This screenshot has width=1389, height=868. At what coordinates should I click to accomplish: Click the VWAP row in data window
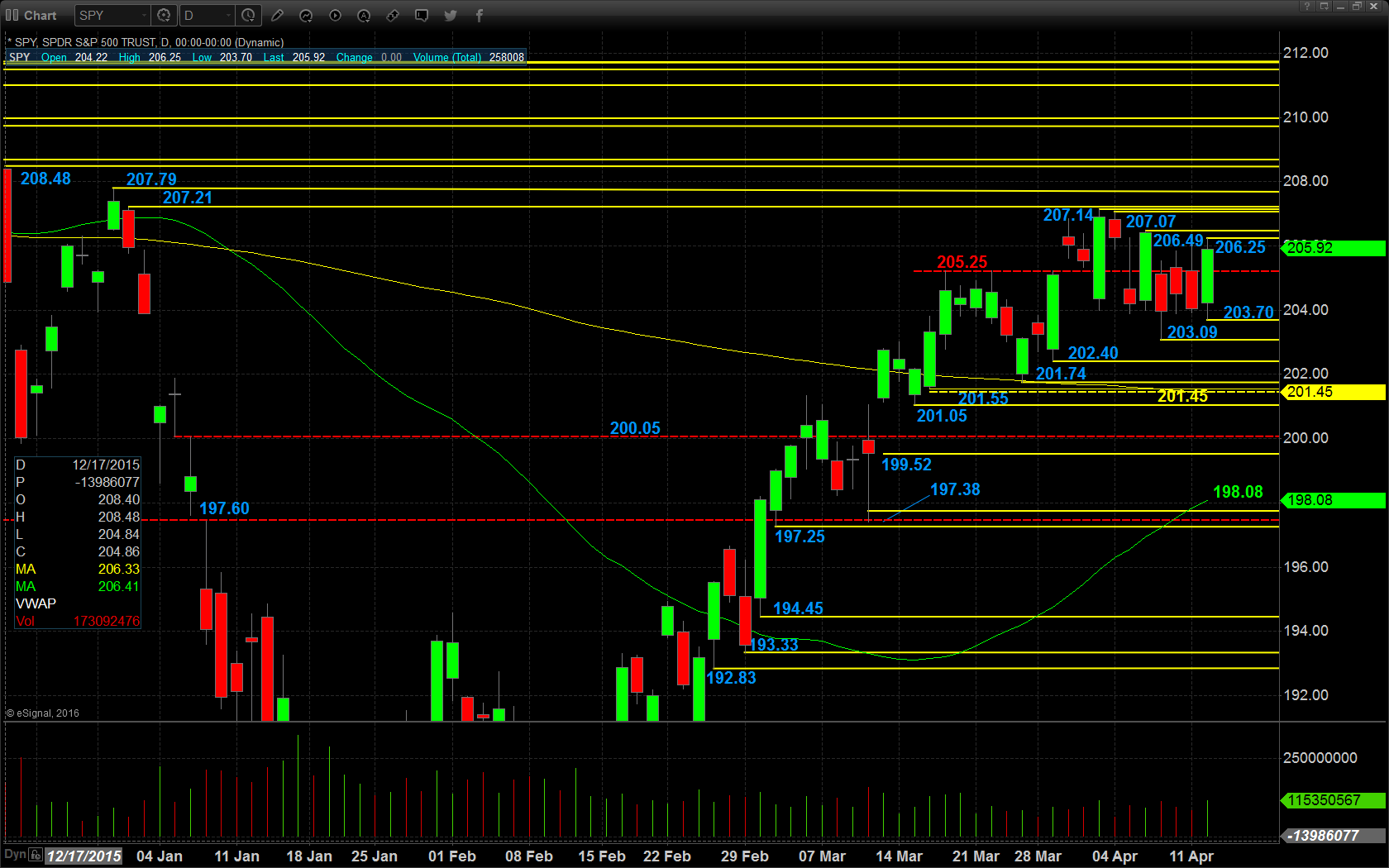point(78,603)
